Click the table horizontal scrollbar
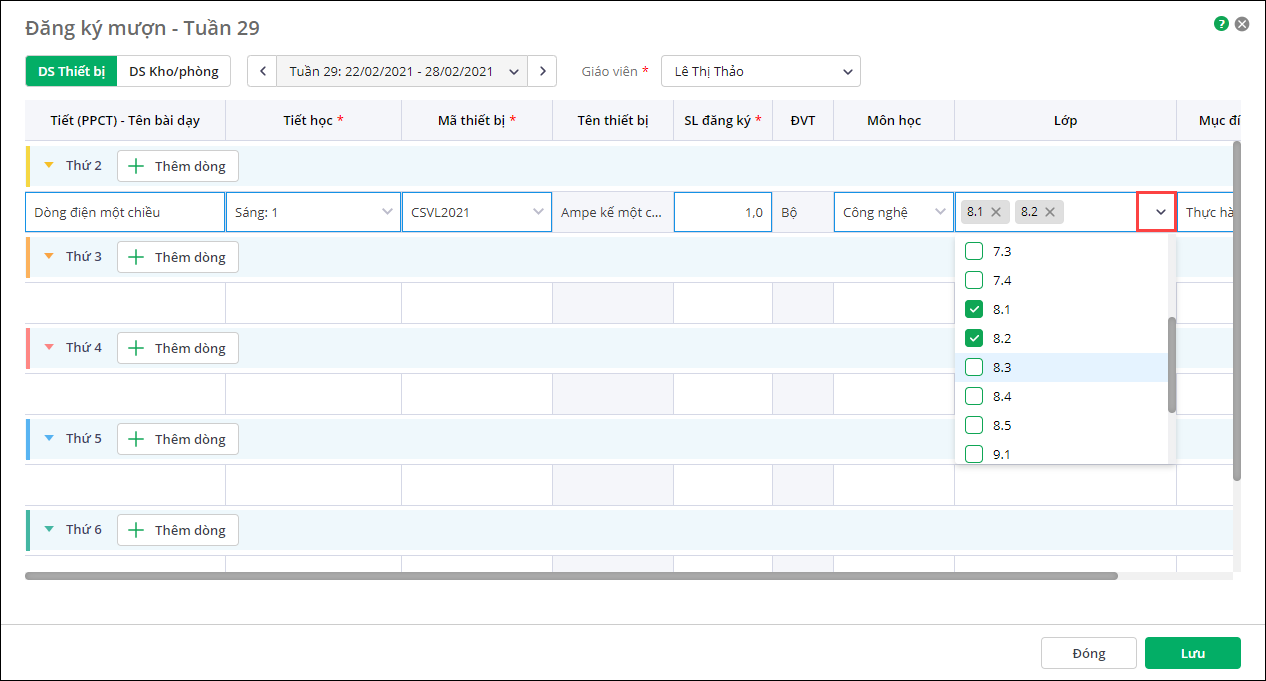Viewport: 1266px width, 681px height. [x=571, y=576]
